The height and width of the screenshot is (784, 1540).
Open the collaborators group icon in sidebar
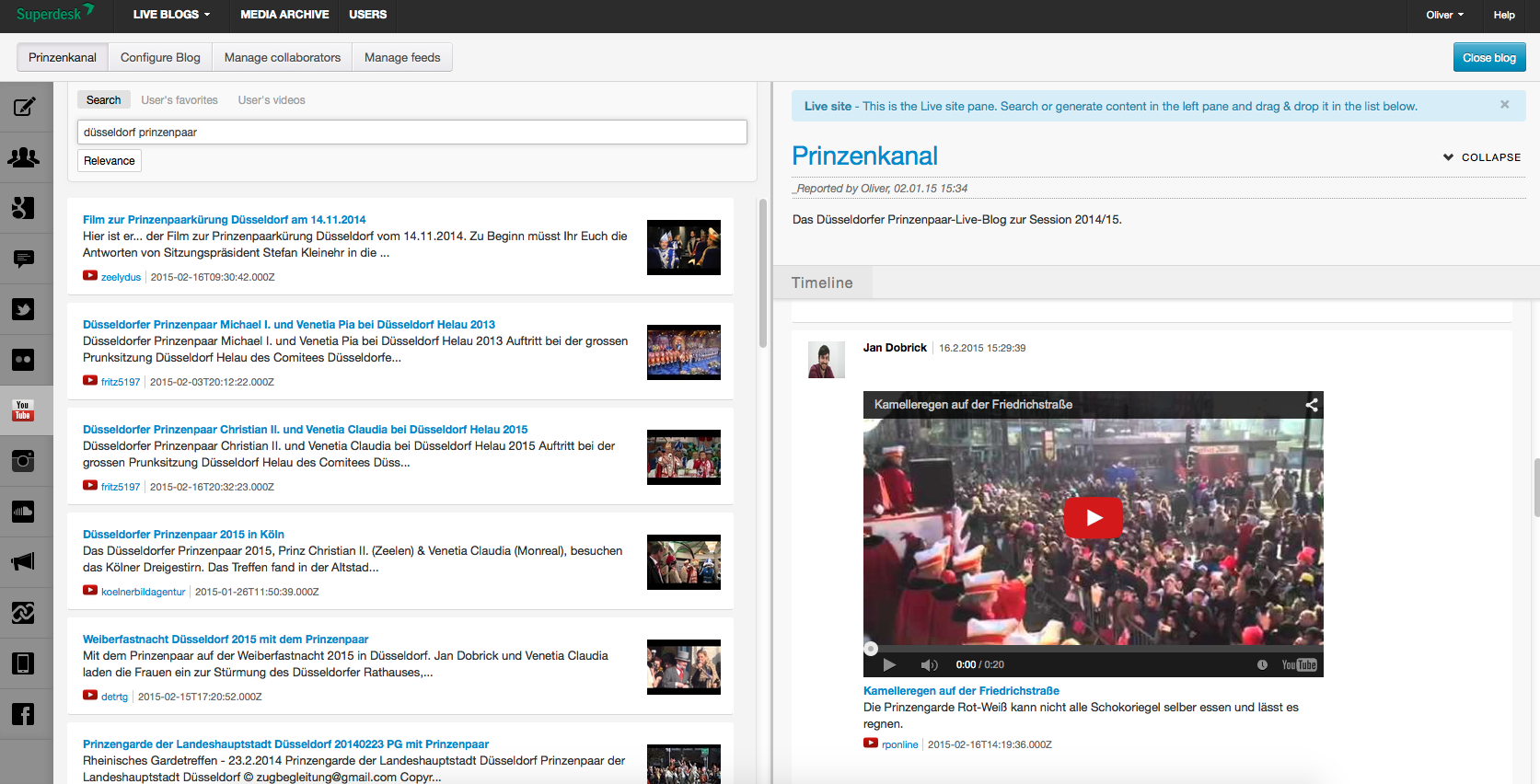[24, 157]
